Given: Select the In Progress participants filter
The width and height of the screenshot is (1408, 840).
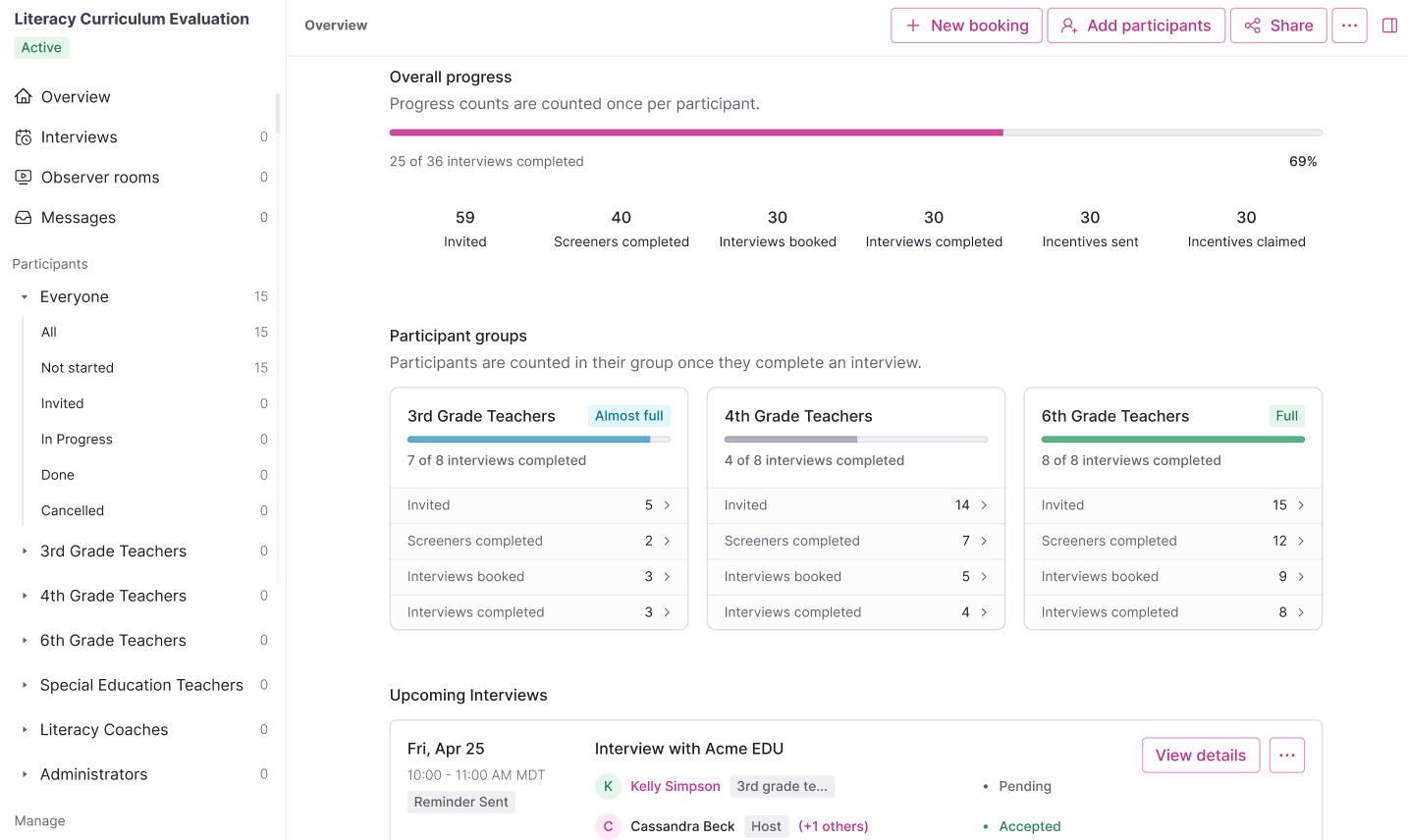Looking at the screenshot, I should tap(77, 440).
